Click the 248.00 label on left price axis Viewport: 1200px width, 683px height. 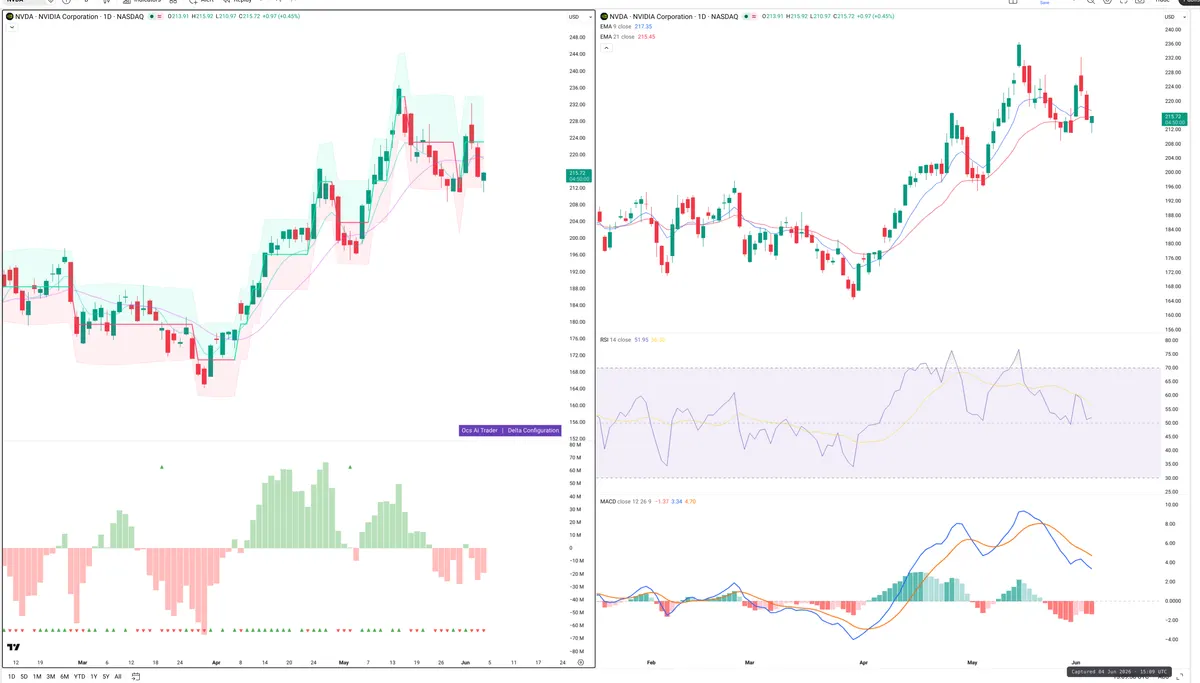coord(577,38)
